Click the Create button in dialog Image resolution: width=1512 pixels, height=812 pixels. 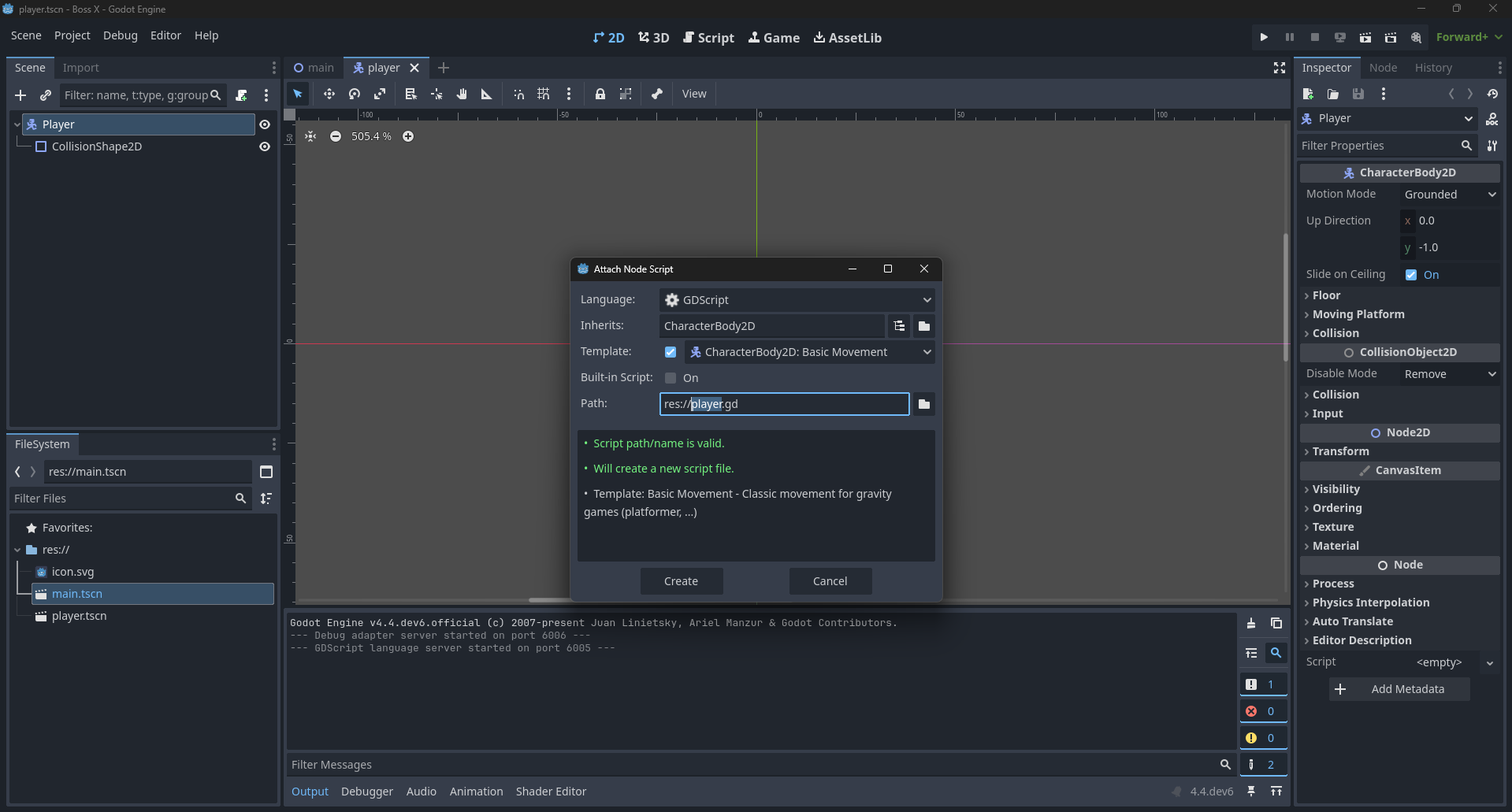coord(681,581)
